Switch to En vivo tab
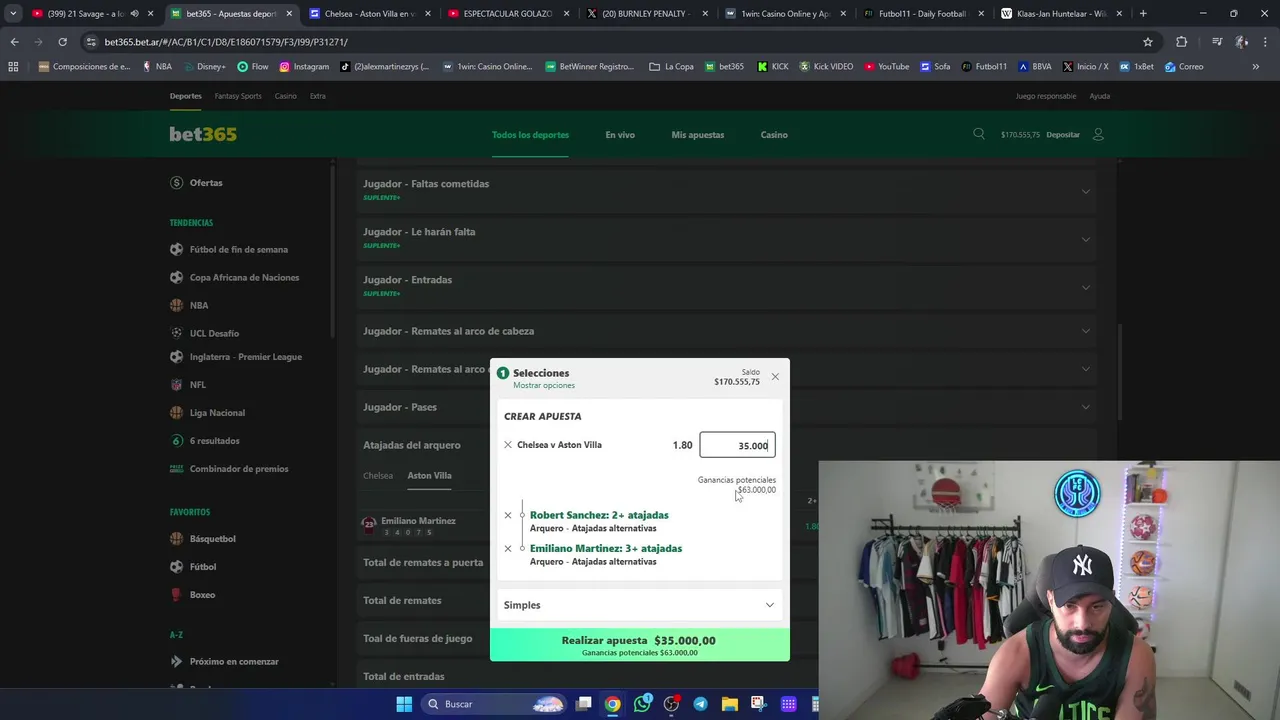Viewport: 1280px width, 720px height. click(620, 135)
